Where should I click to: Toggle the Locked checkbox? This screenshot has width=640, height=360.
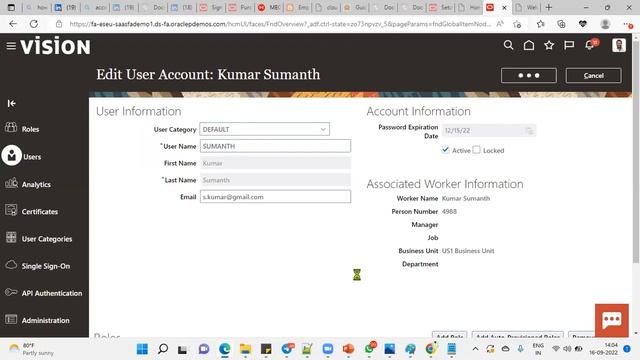(476, 150)
